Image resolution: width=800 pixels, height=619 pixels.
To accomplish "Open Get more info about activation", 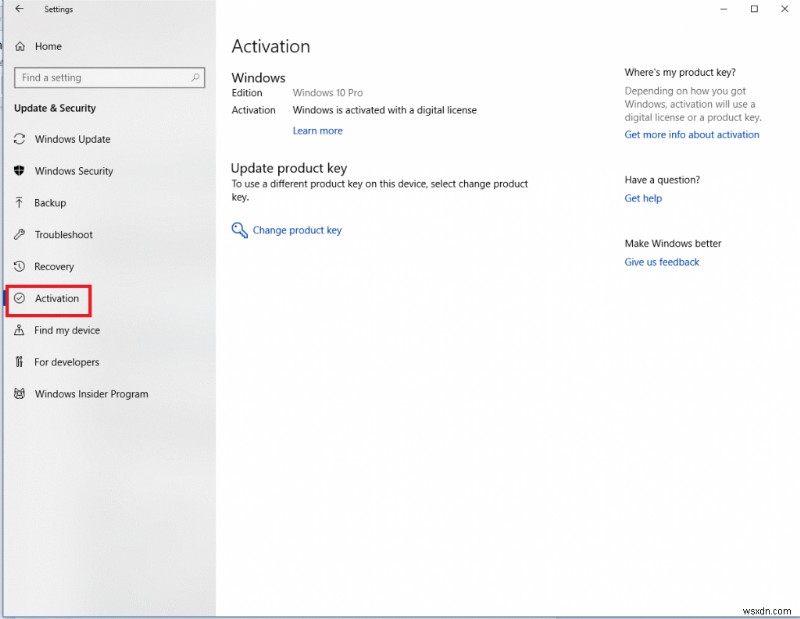I will (x=691, y=134).
